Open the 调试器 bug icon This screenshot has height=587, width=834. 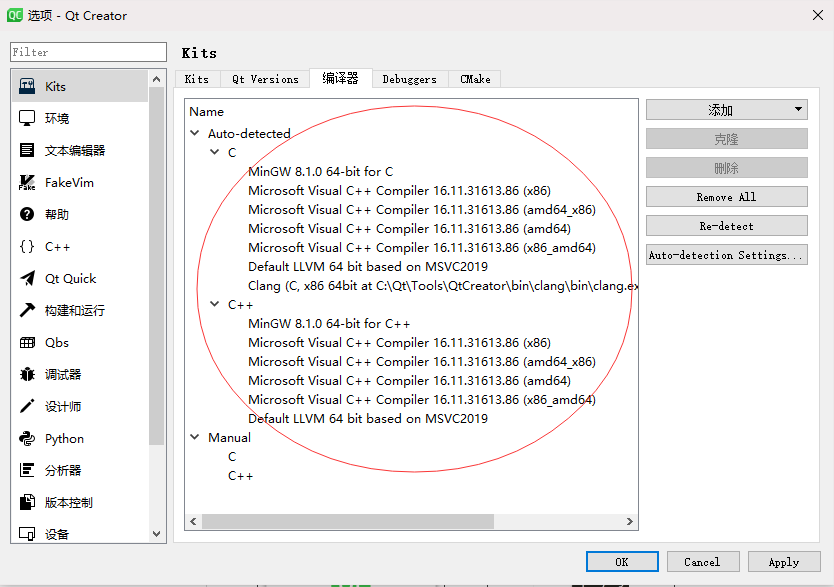27,374
